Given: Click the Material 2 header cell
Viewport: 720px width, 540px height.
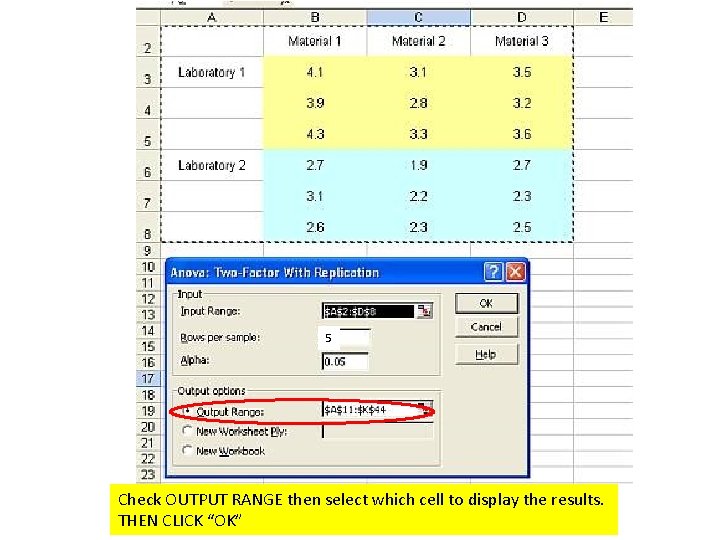Looking at the screenshot, I should [418, 41].
